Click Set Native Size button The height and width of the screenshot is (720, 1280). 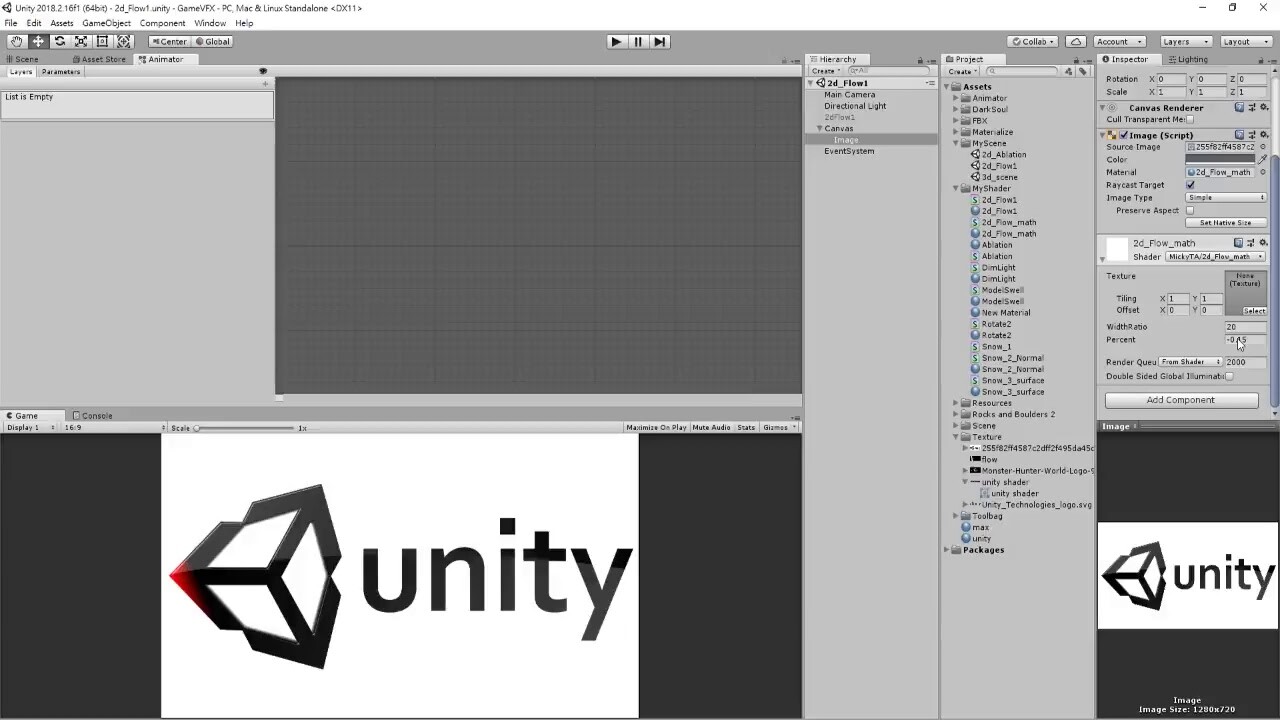click(x=1226, y=223)
